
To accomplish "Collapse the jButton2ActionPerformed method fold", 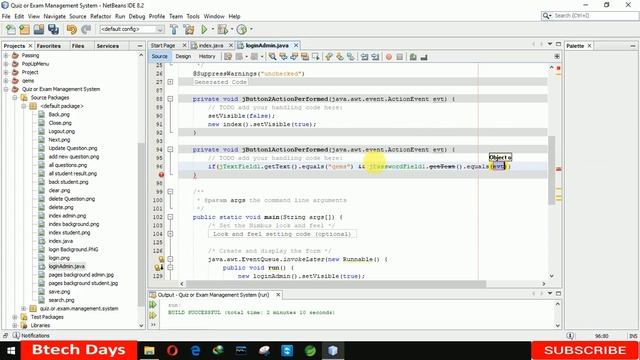I will (170, 99).
